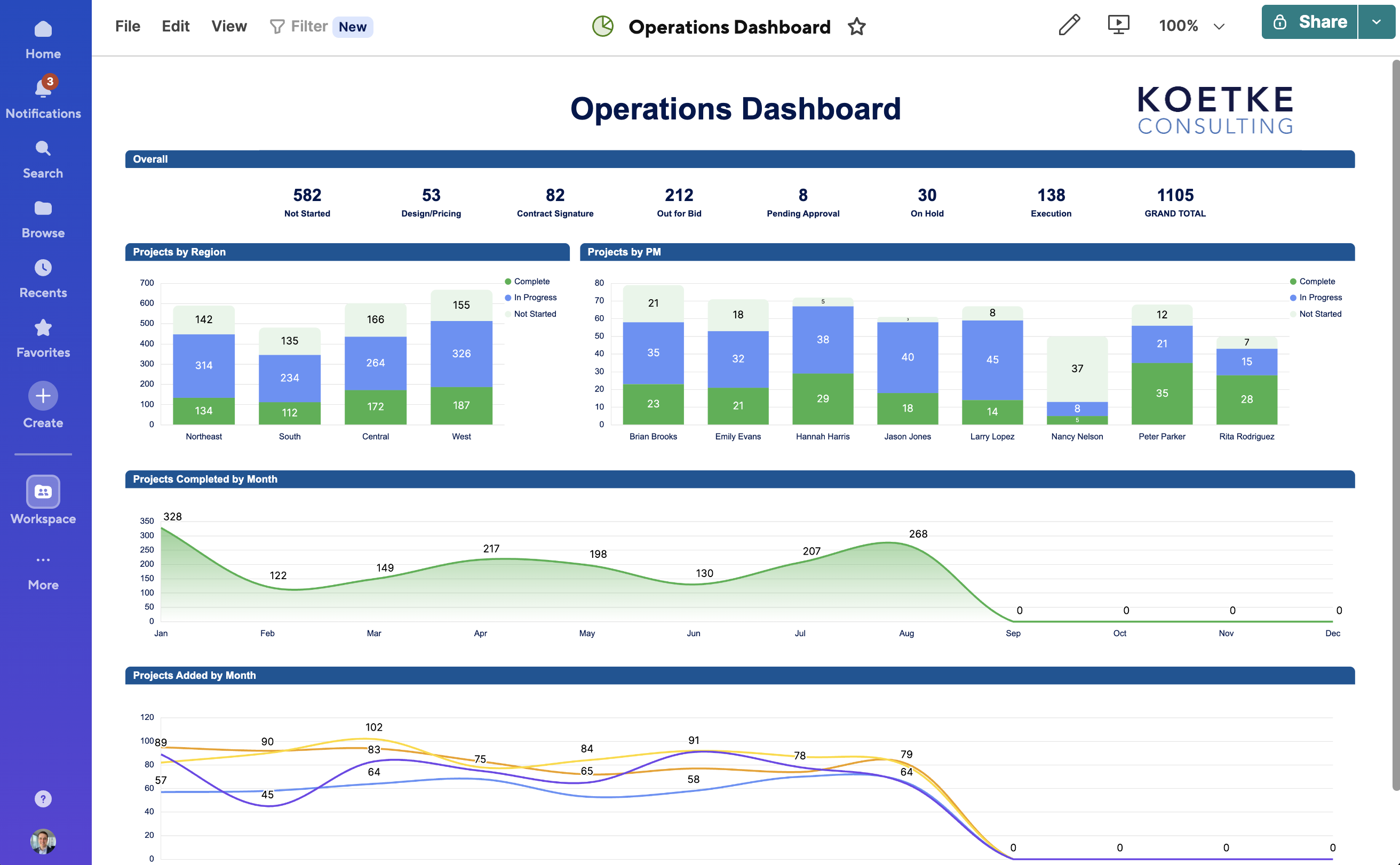
Task: Open Notifications bell with badge
Action: point(43,89)
